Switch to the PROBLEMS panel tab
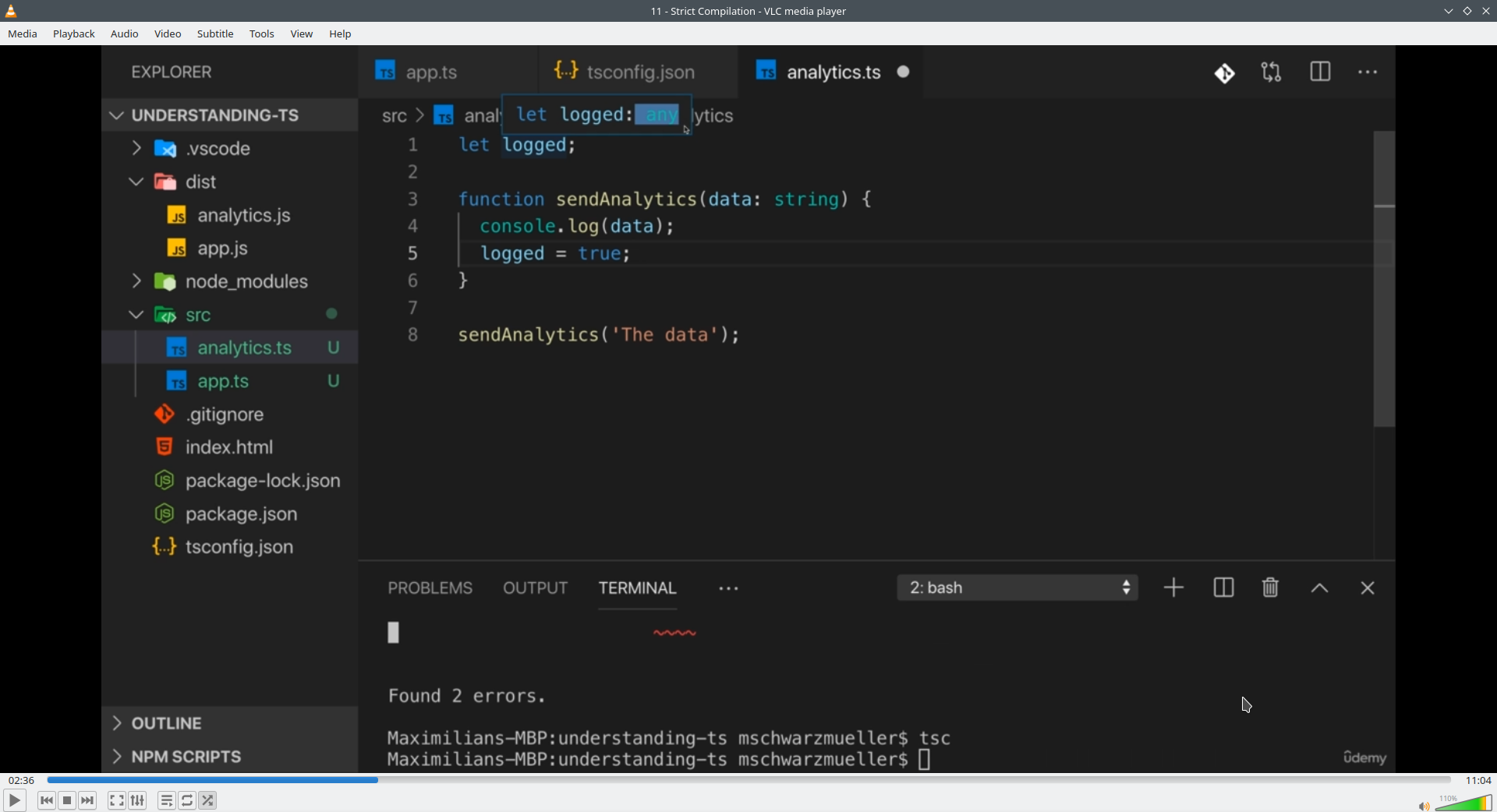1497x812 pixels. point(430,588)
